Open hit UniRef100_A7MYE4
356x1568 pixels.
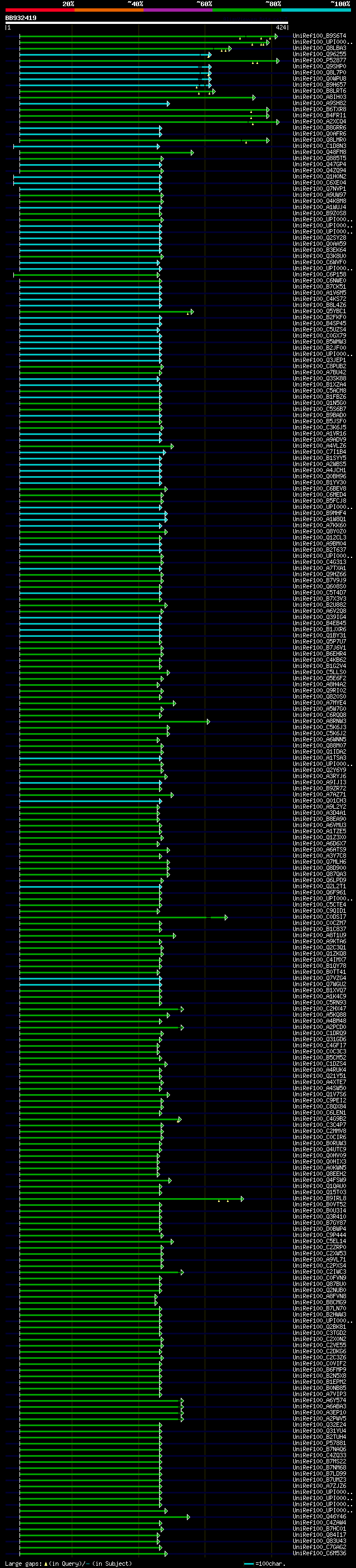319,703
